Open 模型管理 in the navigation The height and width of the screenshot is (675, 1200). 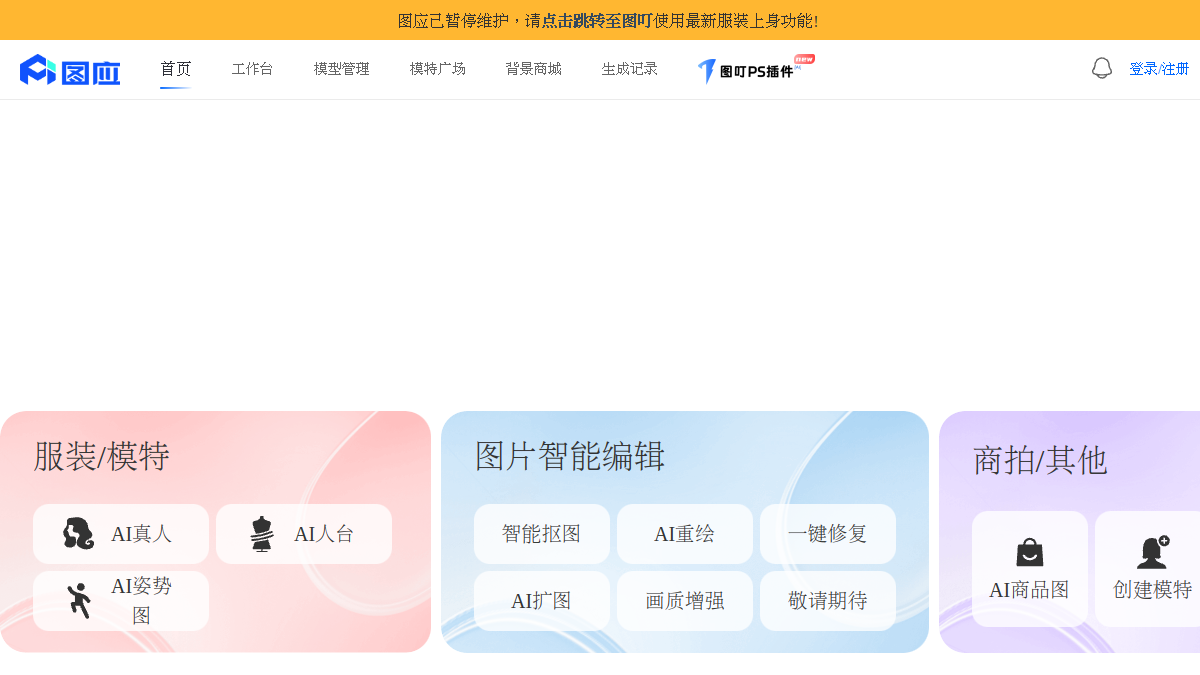tap(342, 69)
